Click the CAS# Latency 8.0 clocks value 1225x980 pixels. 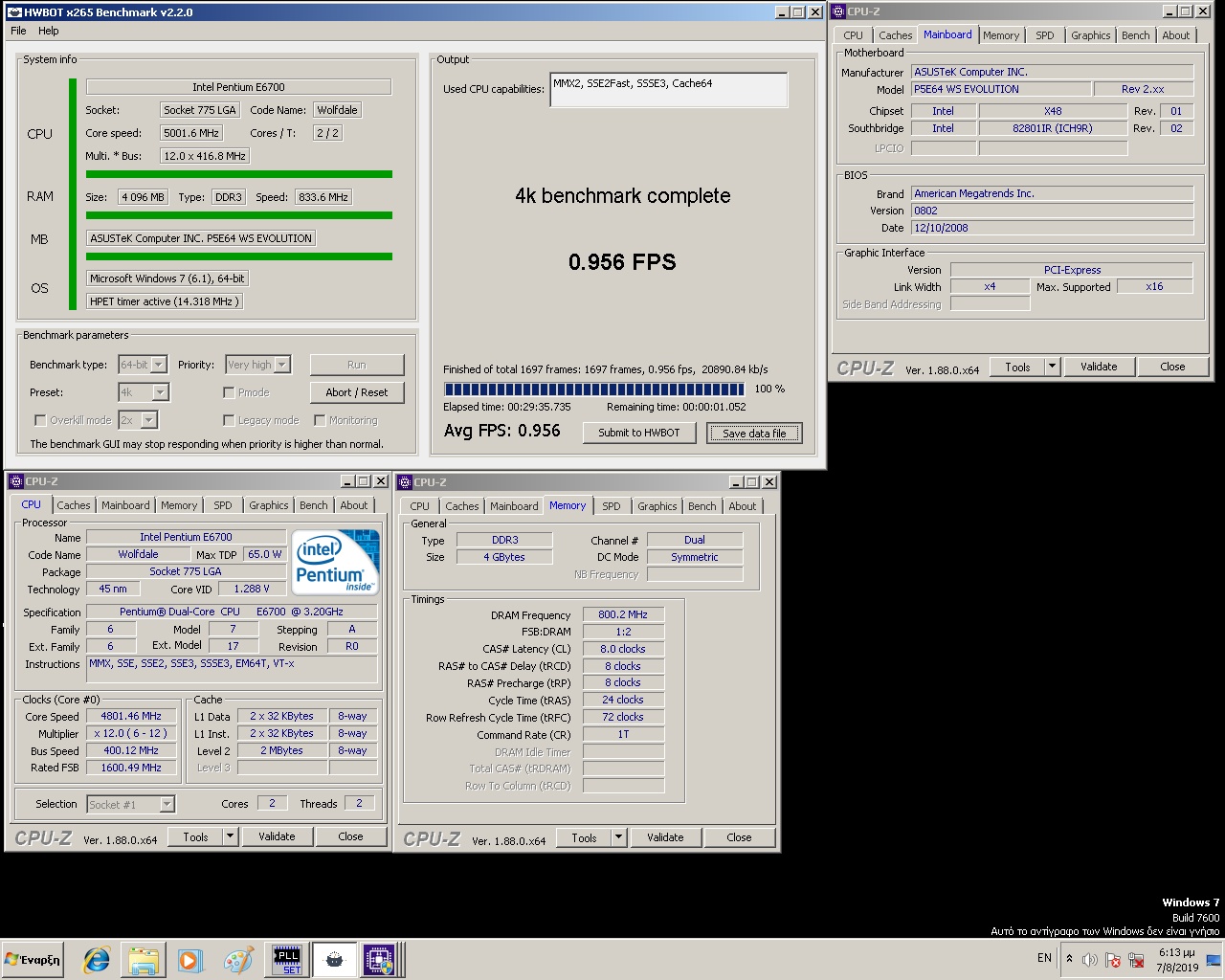click(623, 649)
